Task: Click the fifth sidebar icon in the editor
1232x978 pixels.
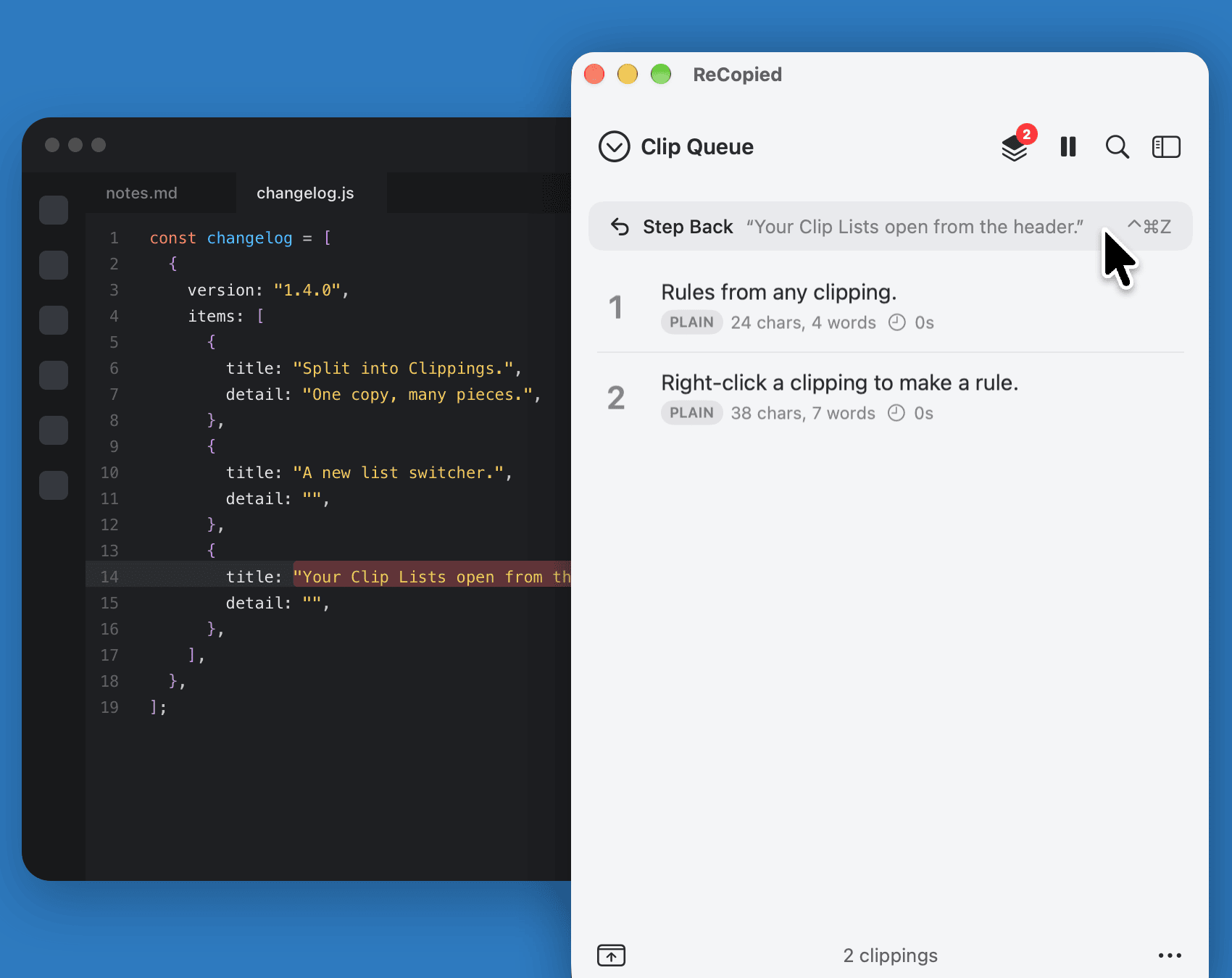Action: click(54, 430)
